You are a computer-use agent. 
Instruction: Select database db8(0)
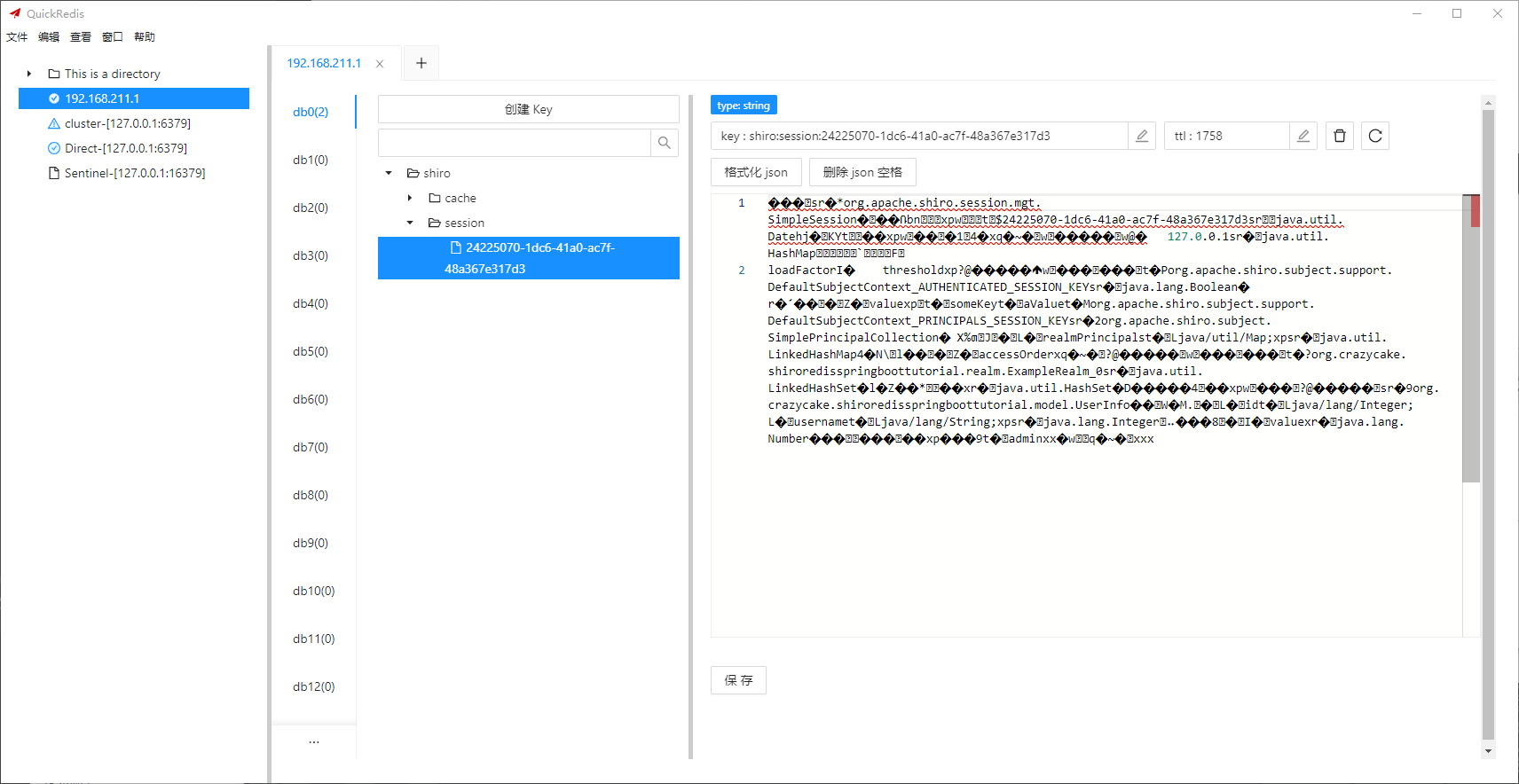311,495
